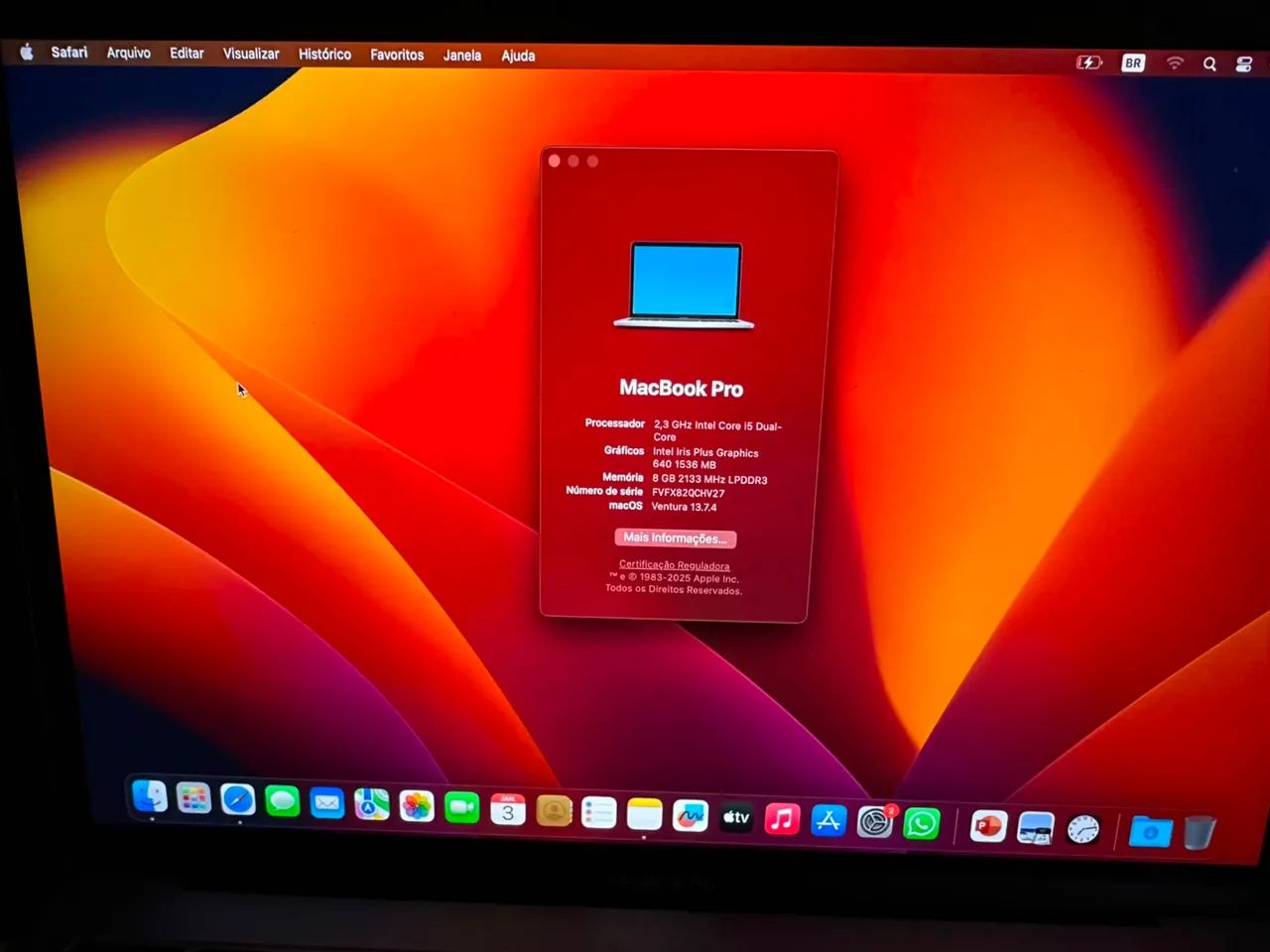Open Preview in the dock
The image size is (1270, 952).
pyautogui.click(x=1035, y=828)
